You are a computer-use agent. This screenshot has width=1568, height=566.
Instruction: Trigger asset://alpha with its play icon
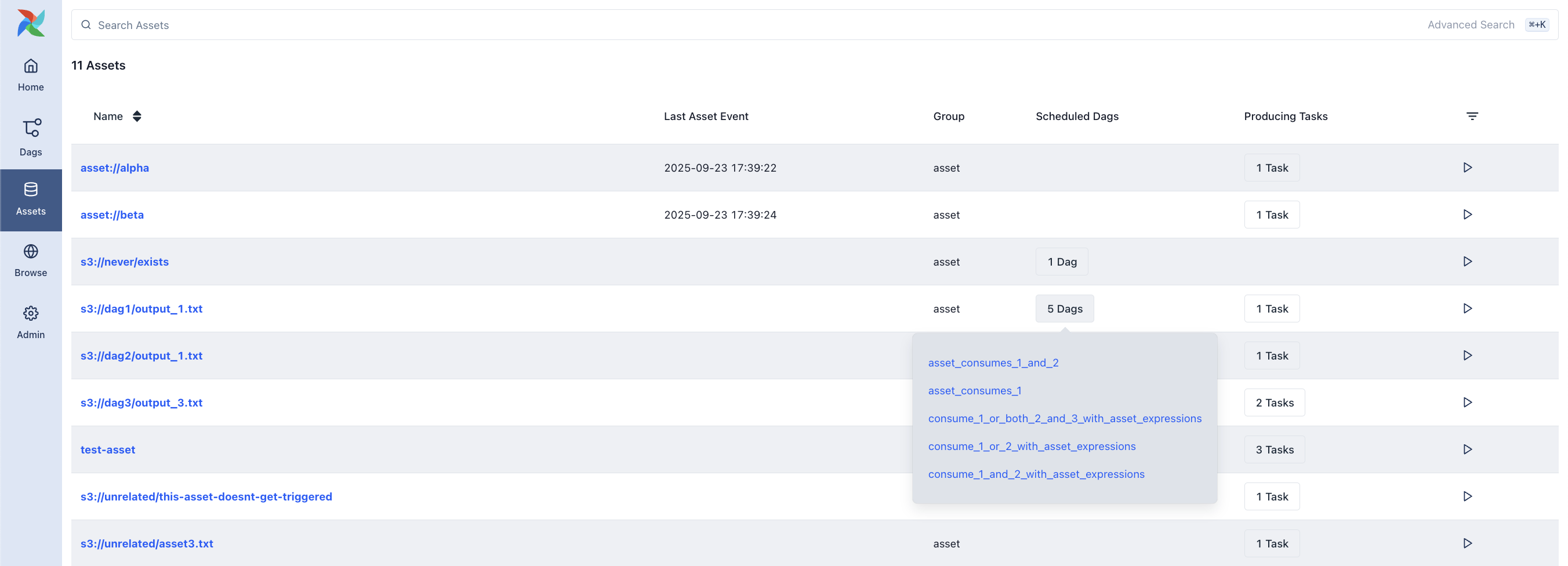pyautogui.click(x=1468, y=168)
